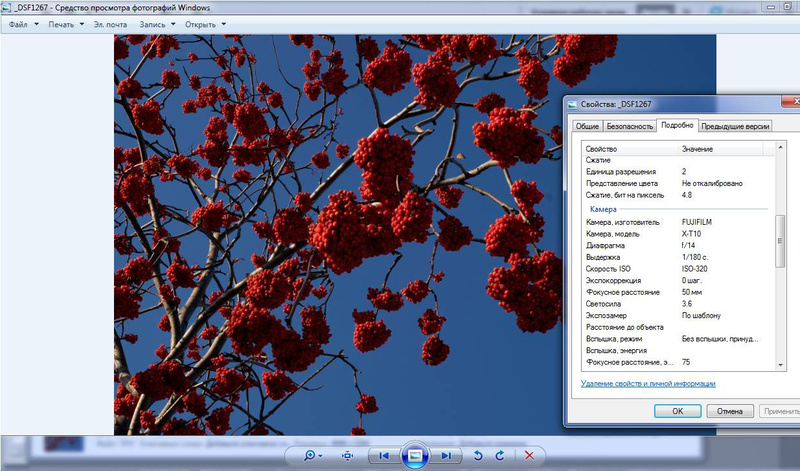Rotate image counterclockwise
The image size is (800, 471).
pos(477,456)
